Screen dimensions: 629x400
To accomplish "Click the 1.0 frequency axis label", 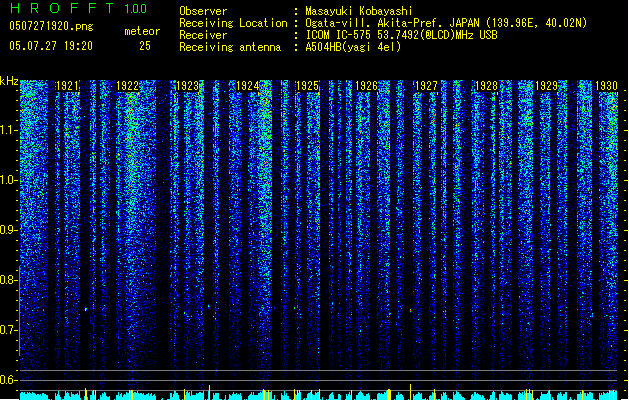I will point(9,180).
